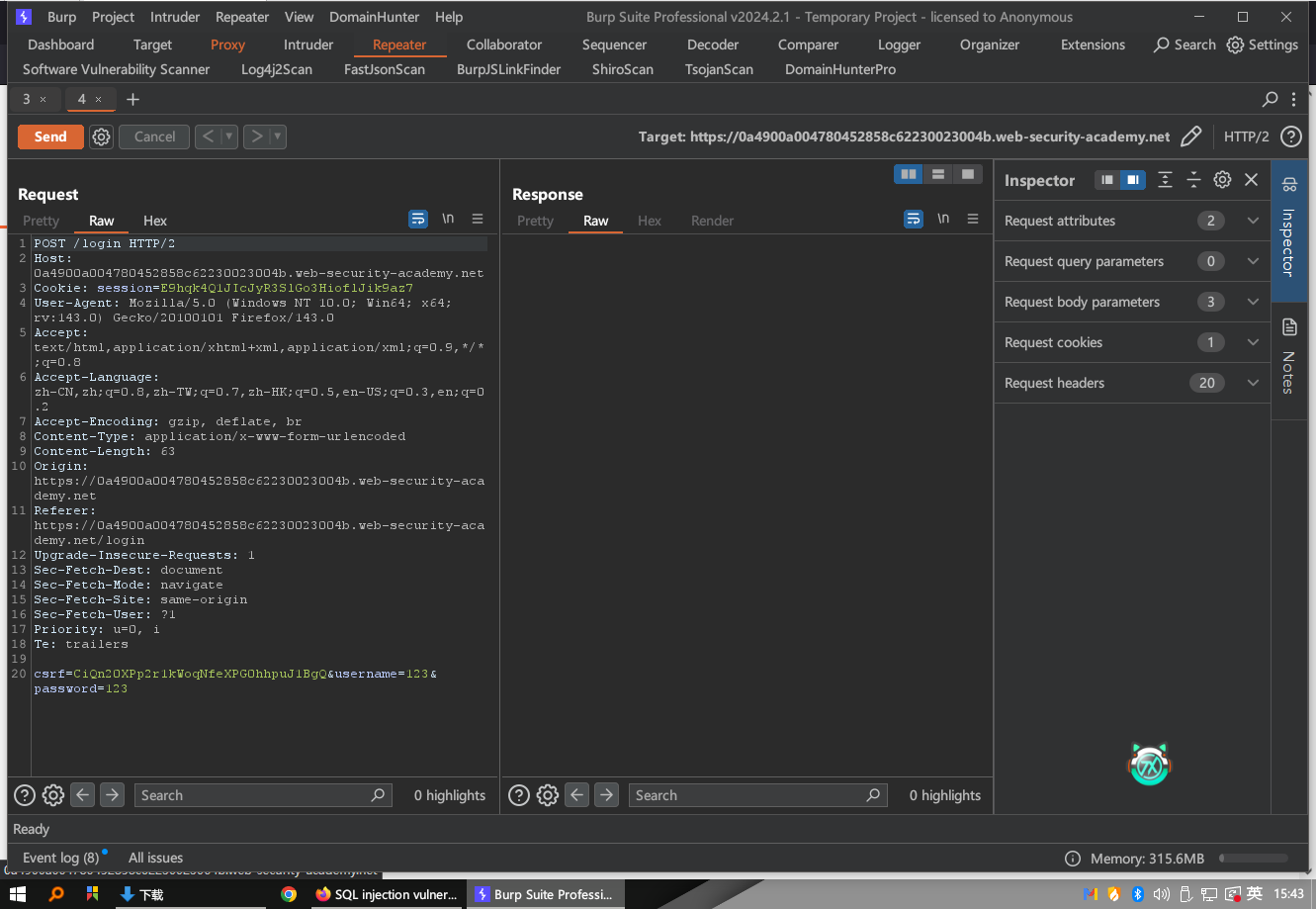Open the Intruder menu
The image size is (1316, 909).
coord(175,17)
